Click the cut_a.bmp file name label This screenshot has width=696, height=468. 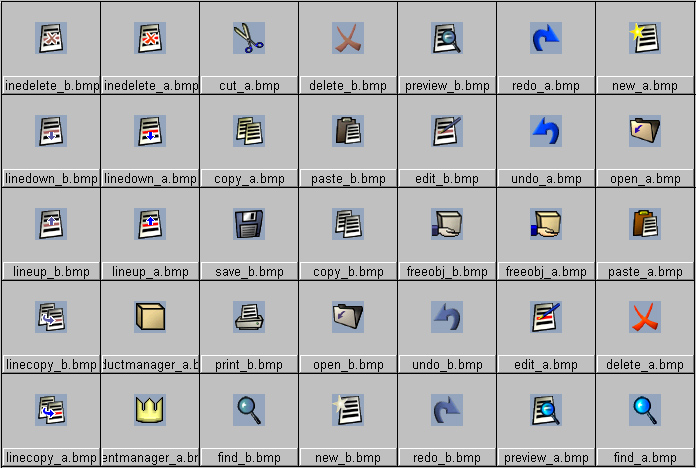(249, 85)
